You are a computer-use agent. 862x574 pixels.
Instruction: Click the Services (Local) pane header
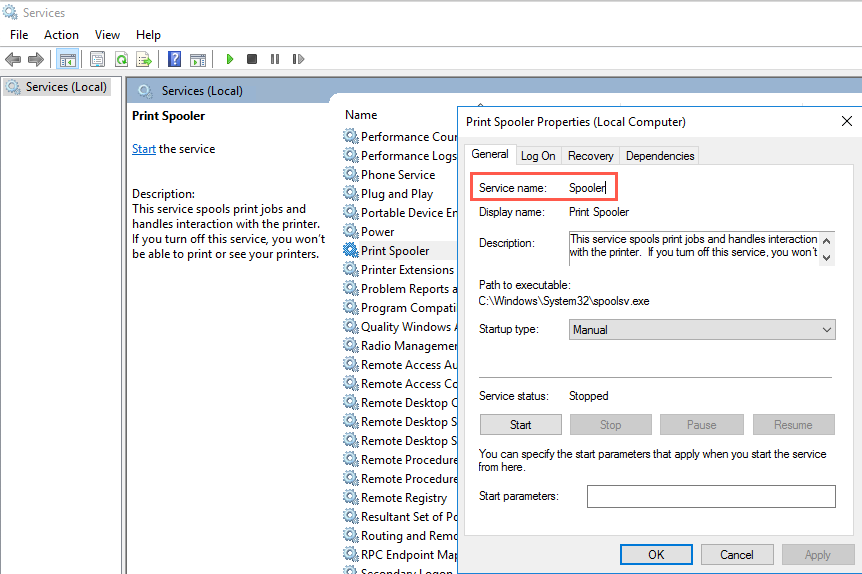[x=202, y=91]
